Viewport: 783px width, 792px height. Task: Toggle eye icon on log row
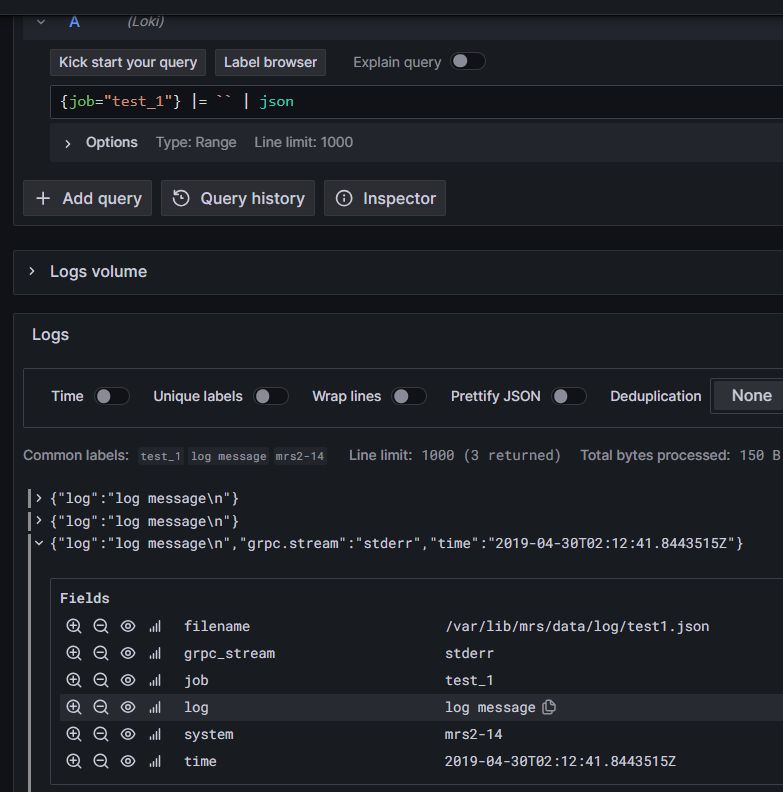(128, 707)
